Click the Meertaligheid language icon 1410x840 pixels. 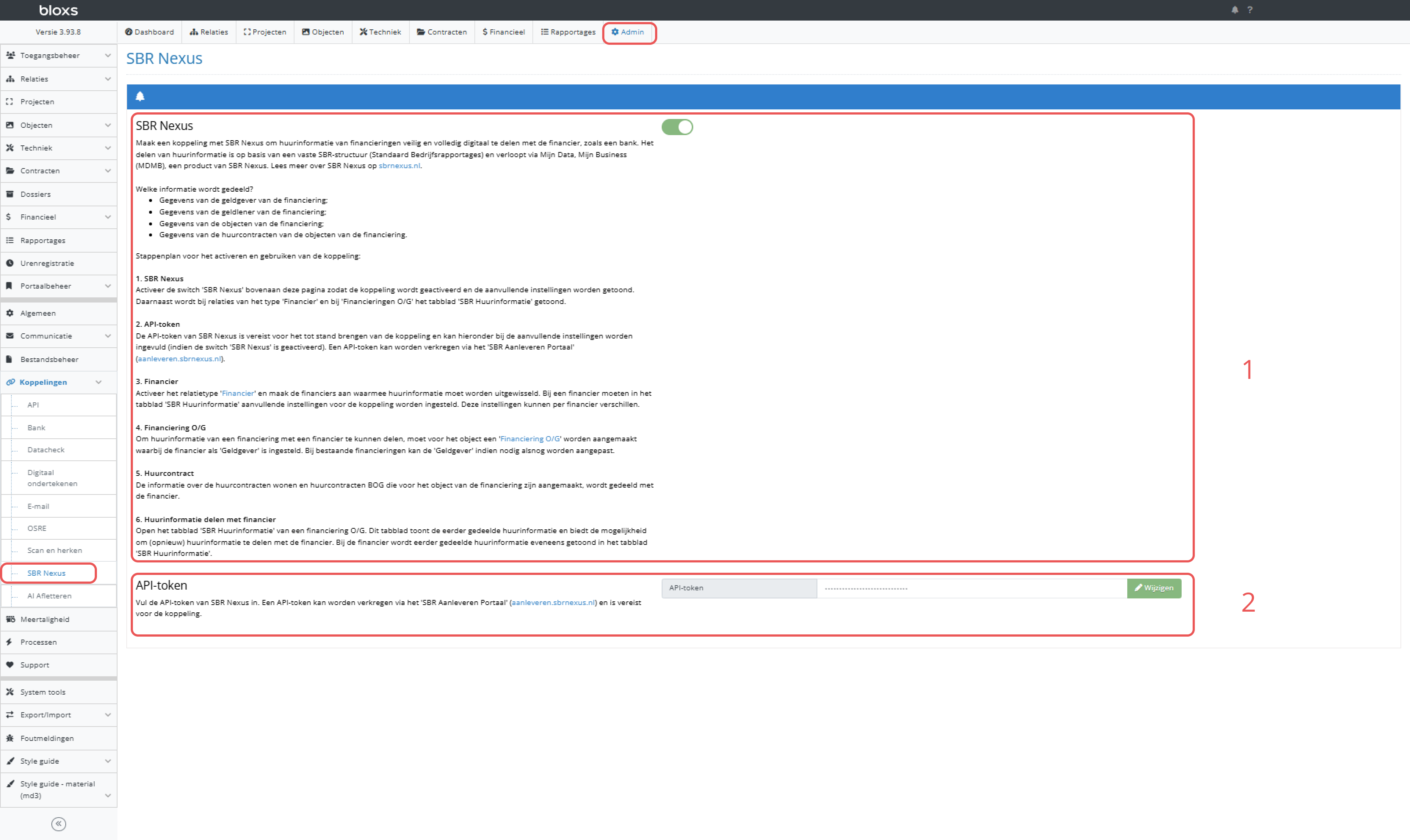(x=10, y=619)
